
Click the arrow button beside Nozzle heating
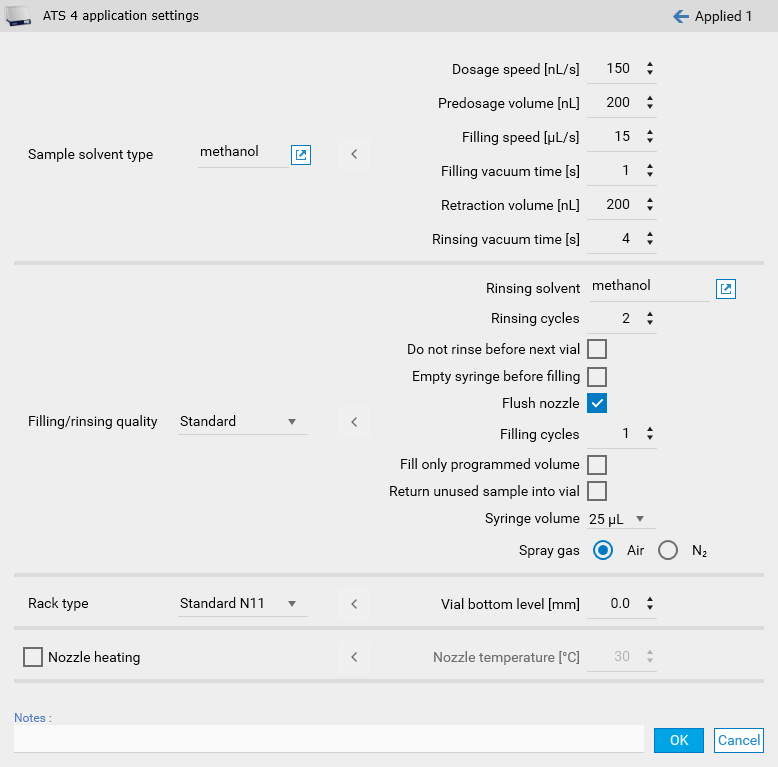tap(353, 657)
